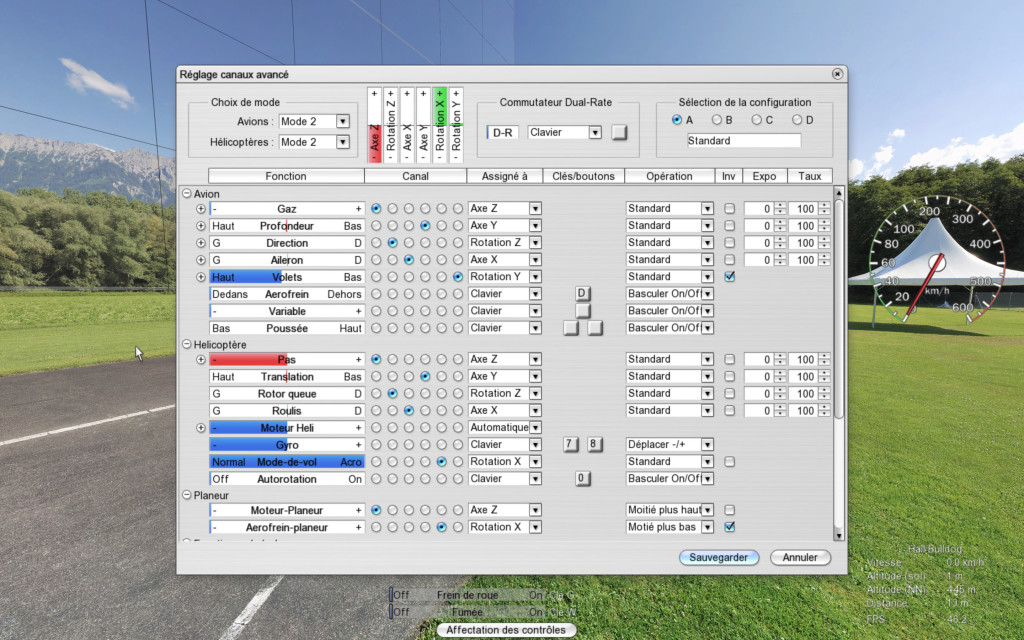
Task: Collapse the Avion section
Action: pyautogui.click(x=186, y=193)
